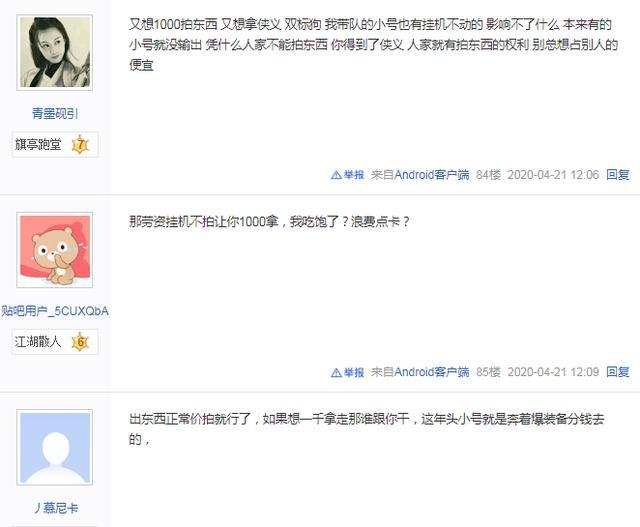
Task: Click warning triangle icon on floor 84
Action: click(x=336, y=175)
